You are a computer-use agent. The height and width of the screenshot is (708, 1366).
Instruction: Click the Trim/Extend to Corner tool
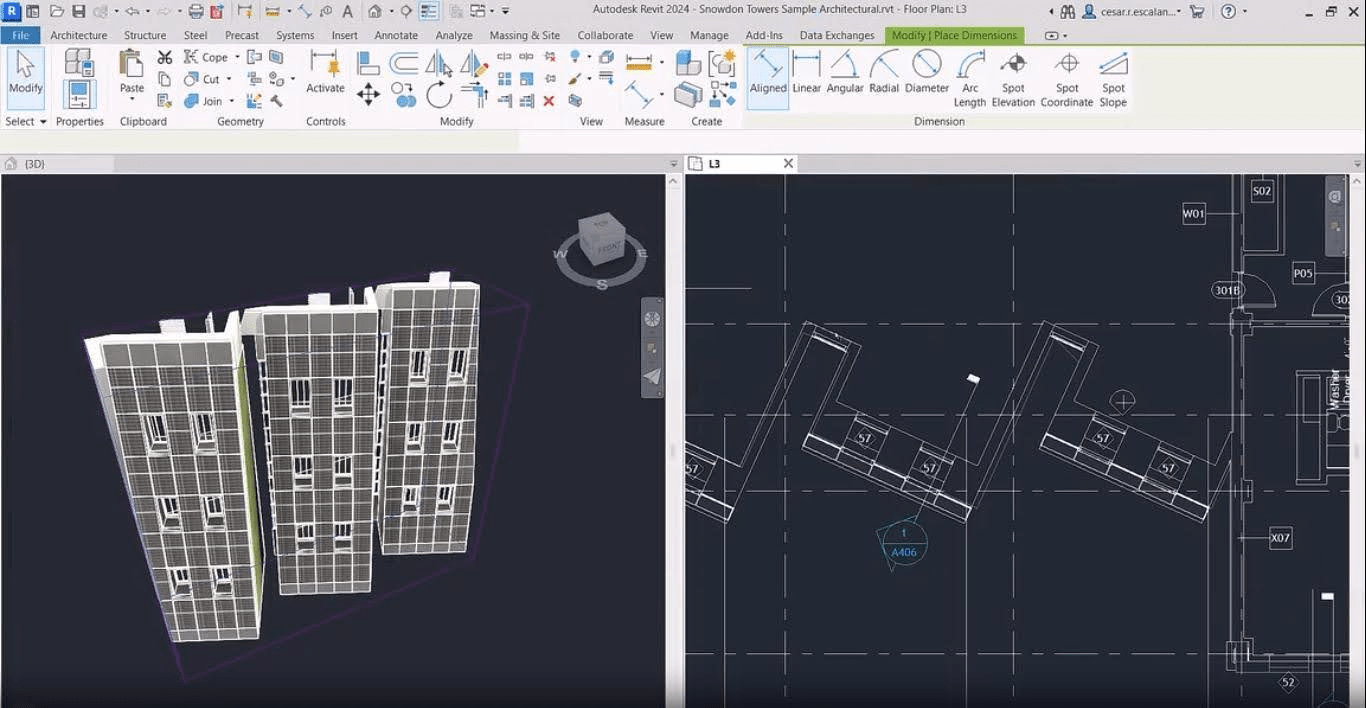[x=474, y=95]
